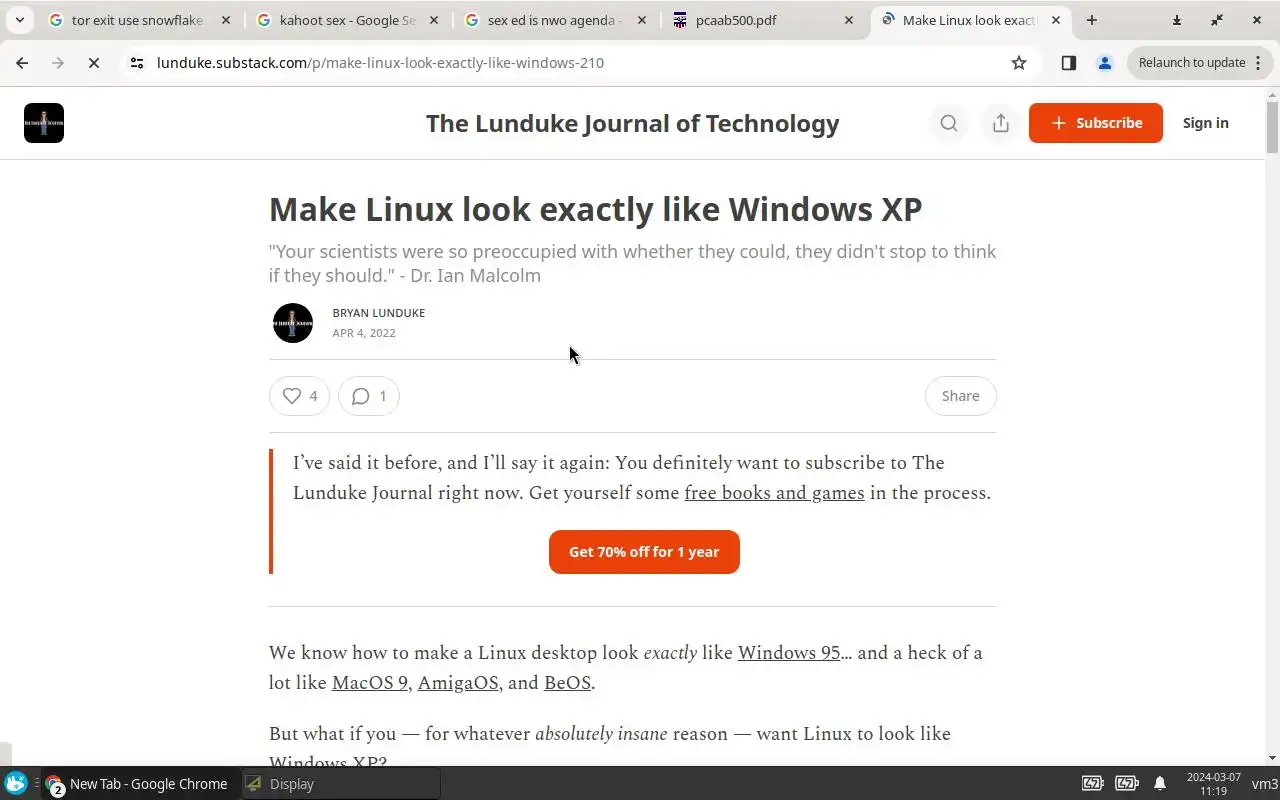This screenshot has height=800, width=1280.
Task: Like the post with the heart button
Action: click(x=299, y=396)
